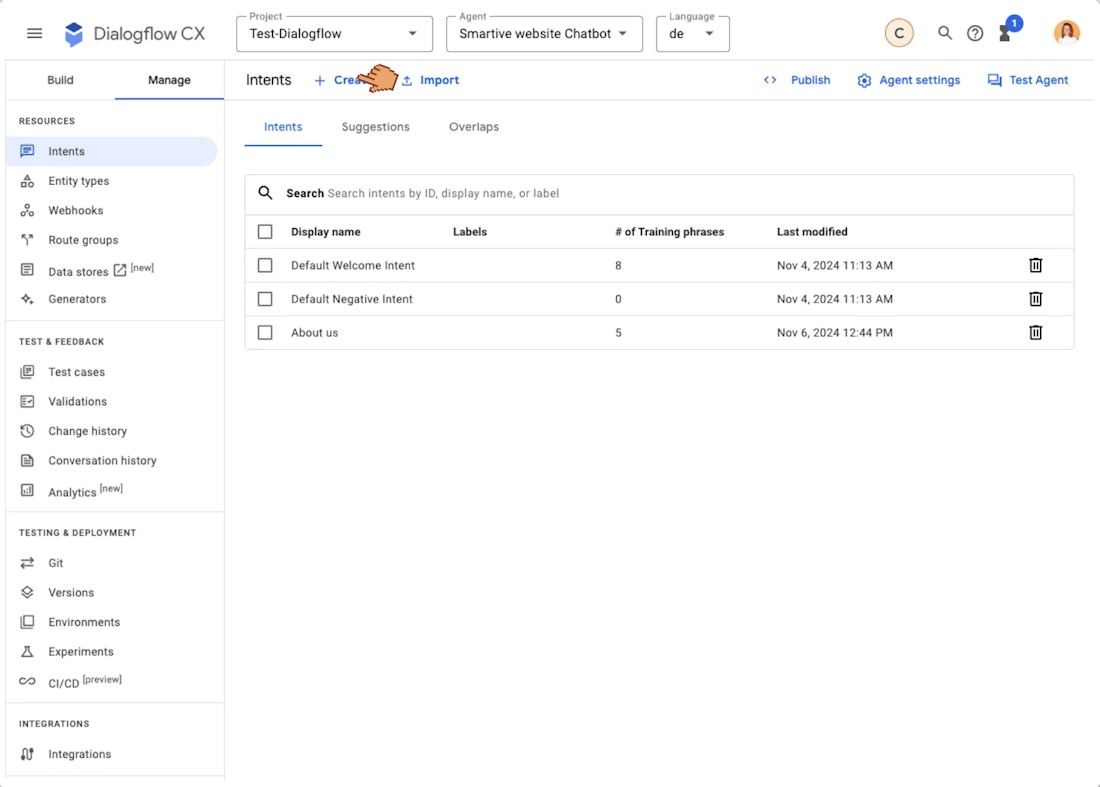
Task: Delete the Default Negative Intent row
Action: pos(1035,299)
